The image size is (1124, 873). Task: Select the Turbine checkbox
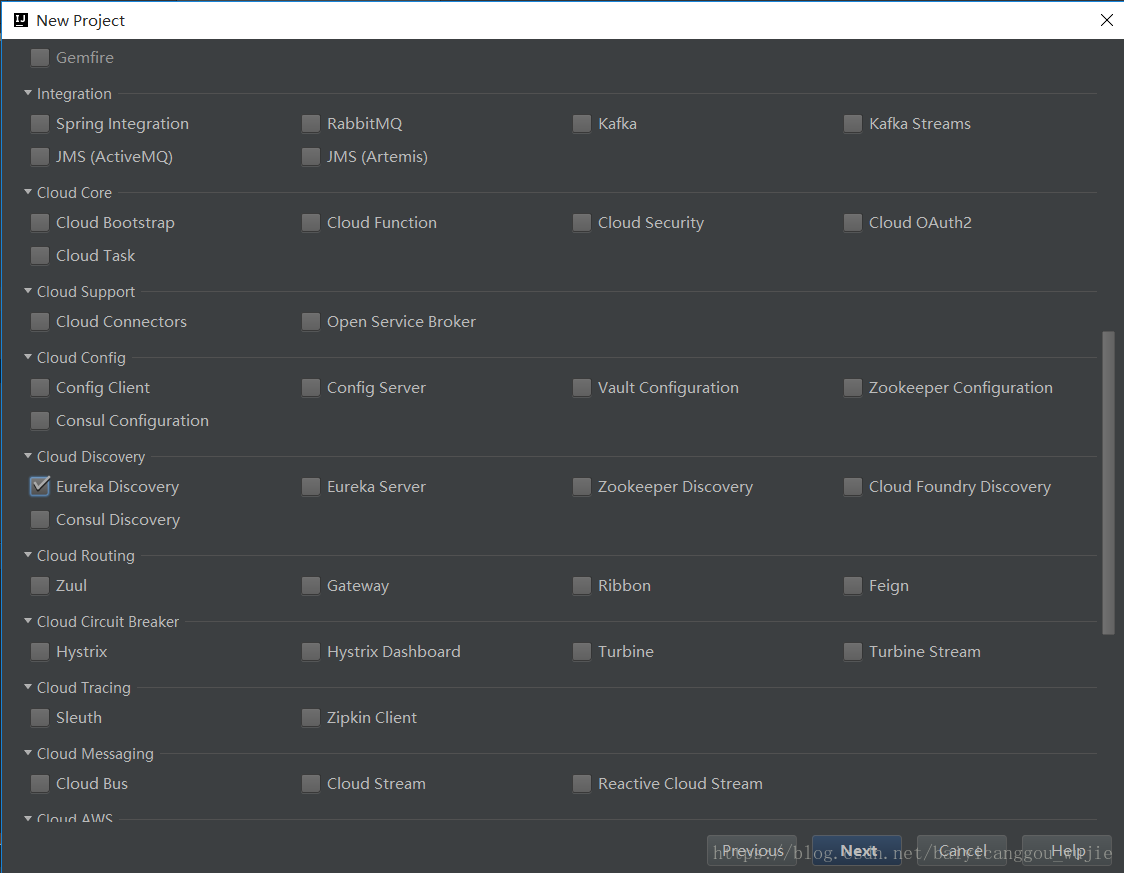582,651
